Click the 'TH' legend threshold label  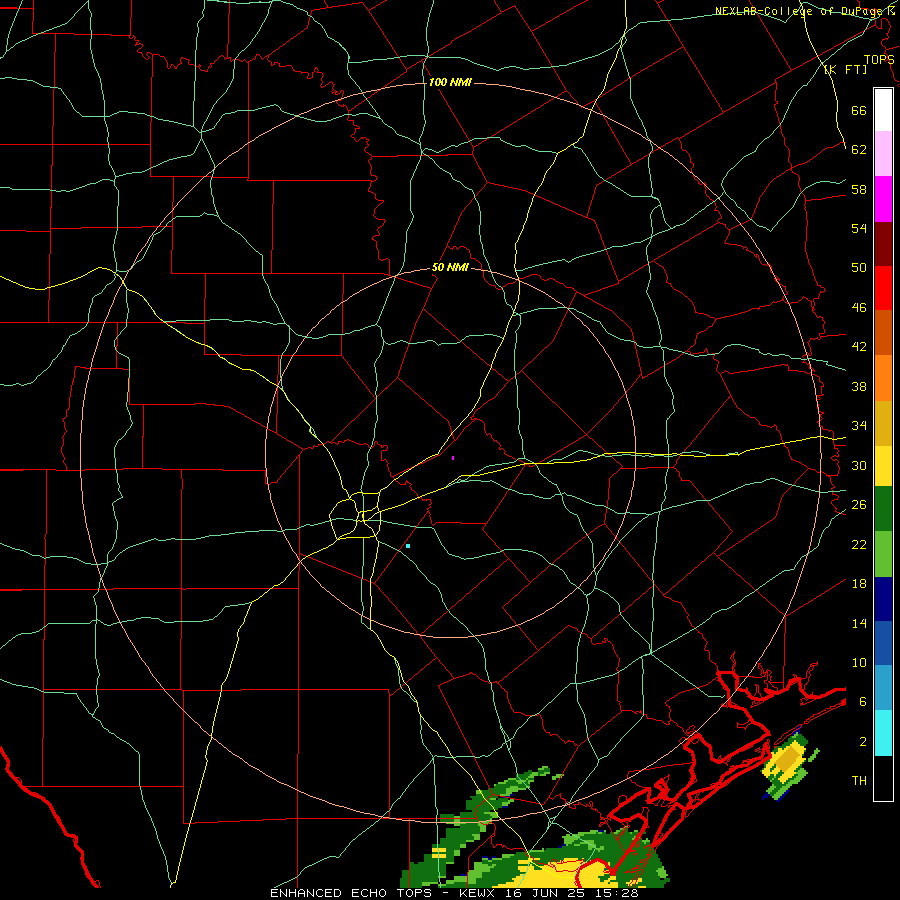(x=859, y=781)
